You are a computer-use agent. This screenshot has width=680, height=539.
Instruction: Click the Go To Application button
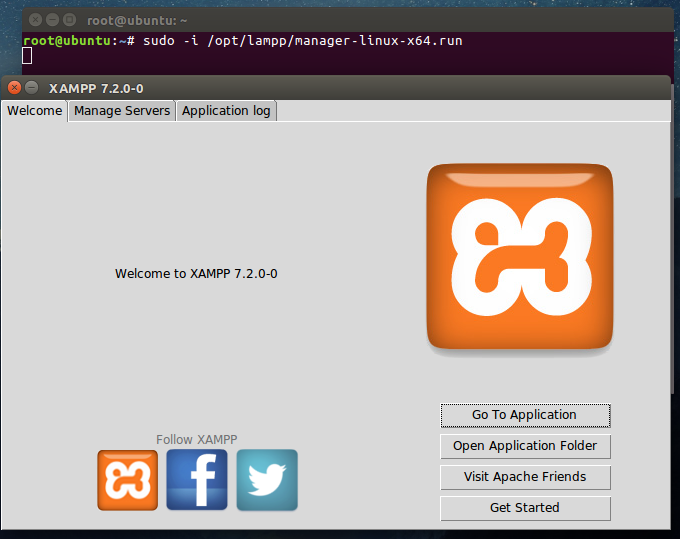(x=525, y=415)
